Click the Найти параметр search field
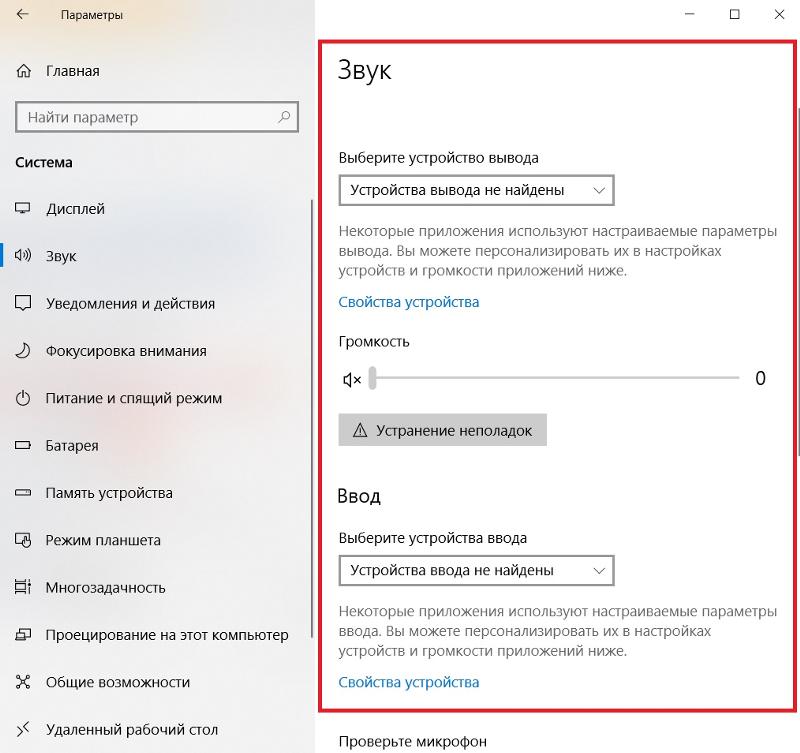 157,117
